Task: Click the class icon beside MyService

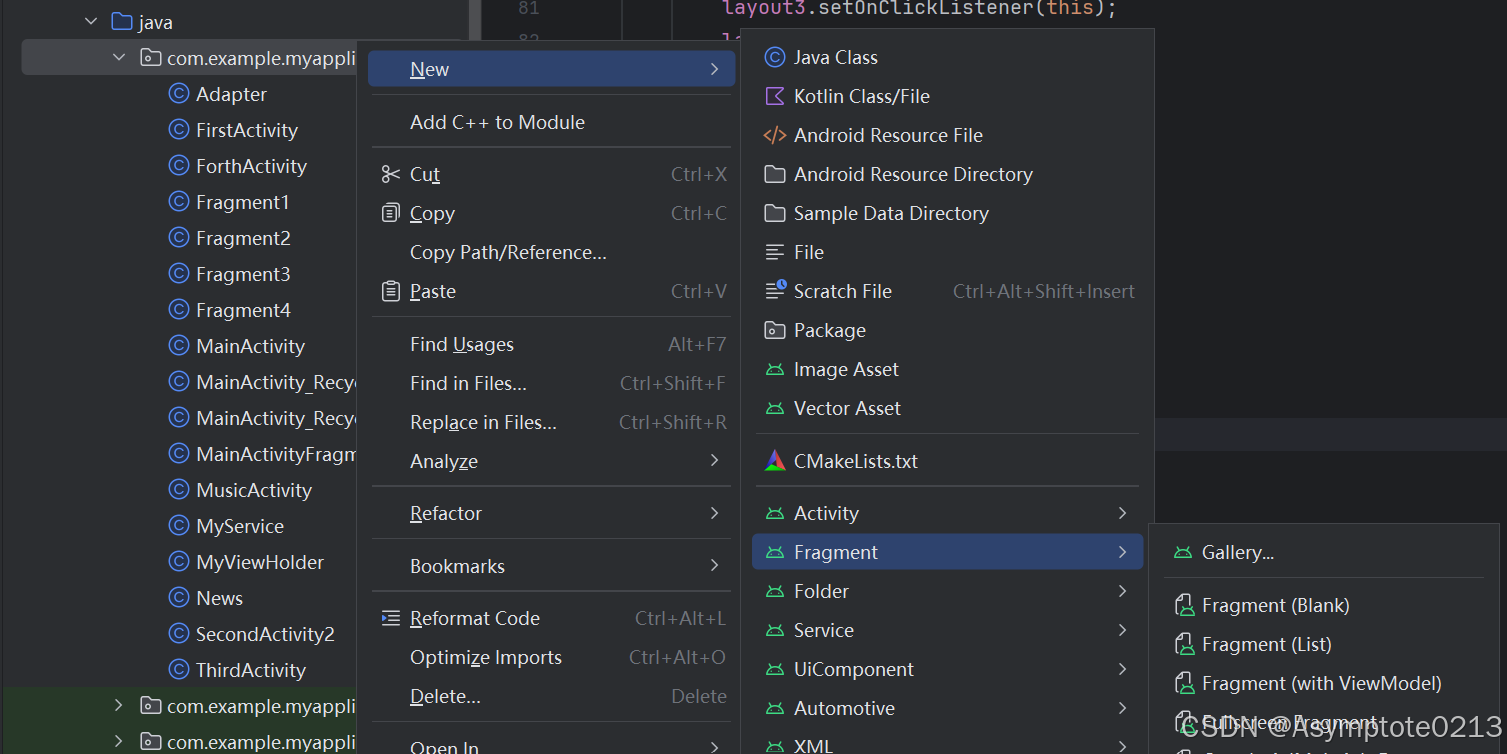Action: [179, 526]
